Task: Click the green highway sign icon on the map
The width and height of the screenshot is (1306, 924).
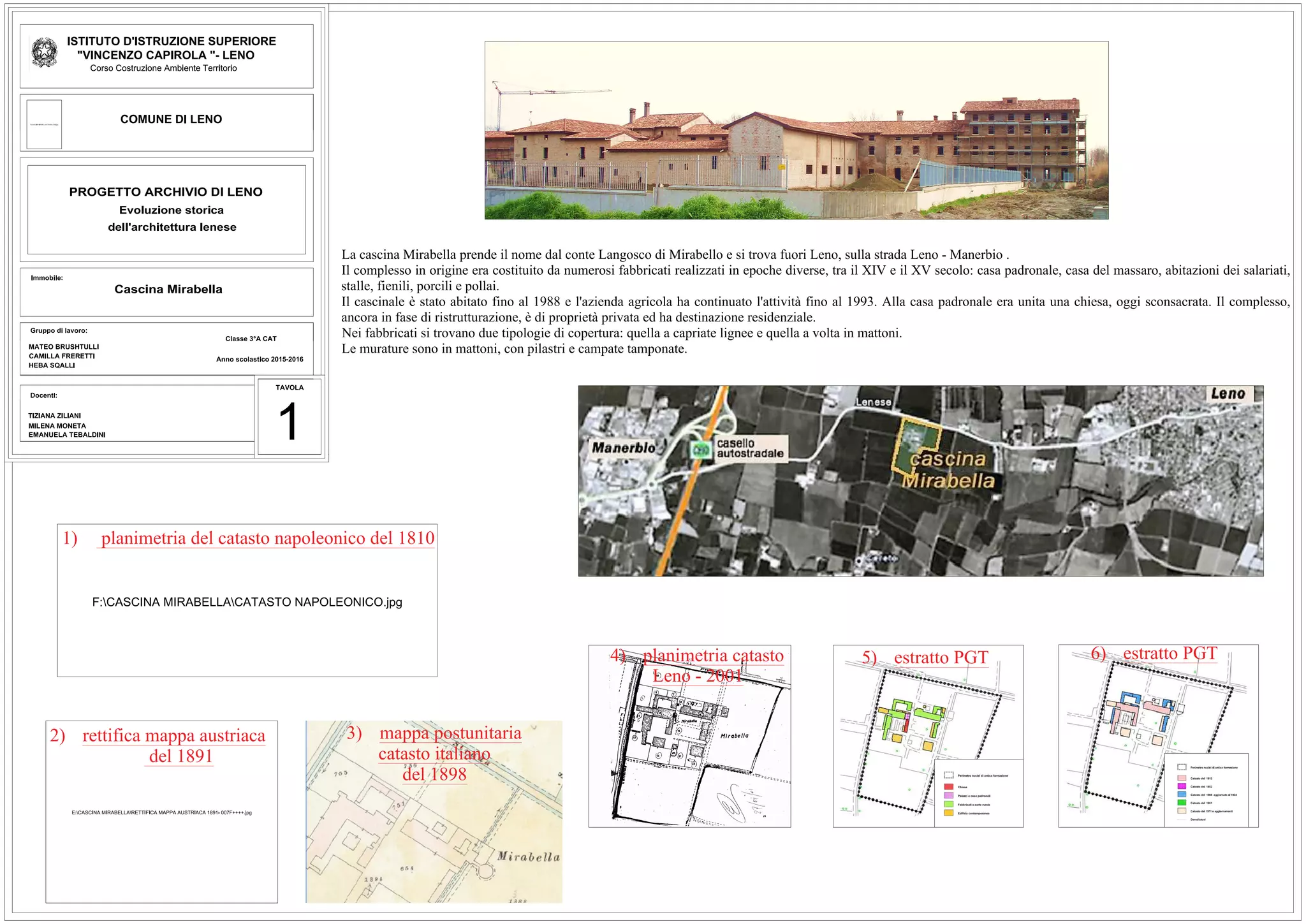Action: tap(701, 450)
